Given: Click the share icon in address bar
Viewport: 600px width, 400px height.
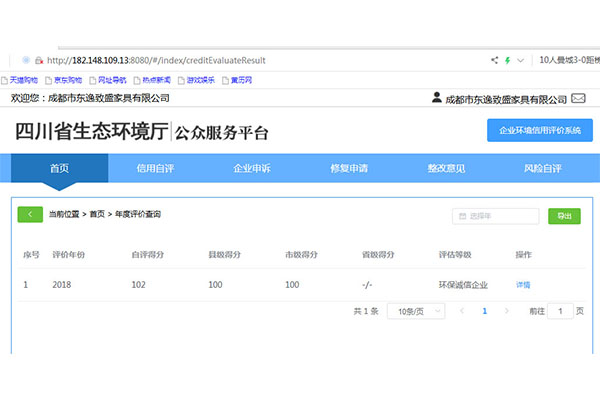Looking at the screenshot, I should [x=494, y=60].
